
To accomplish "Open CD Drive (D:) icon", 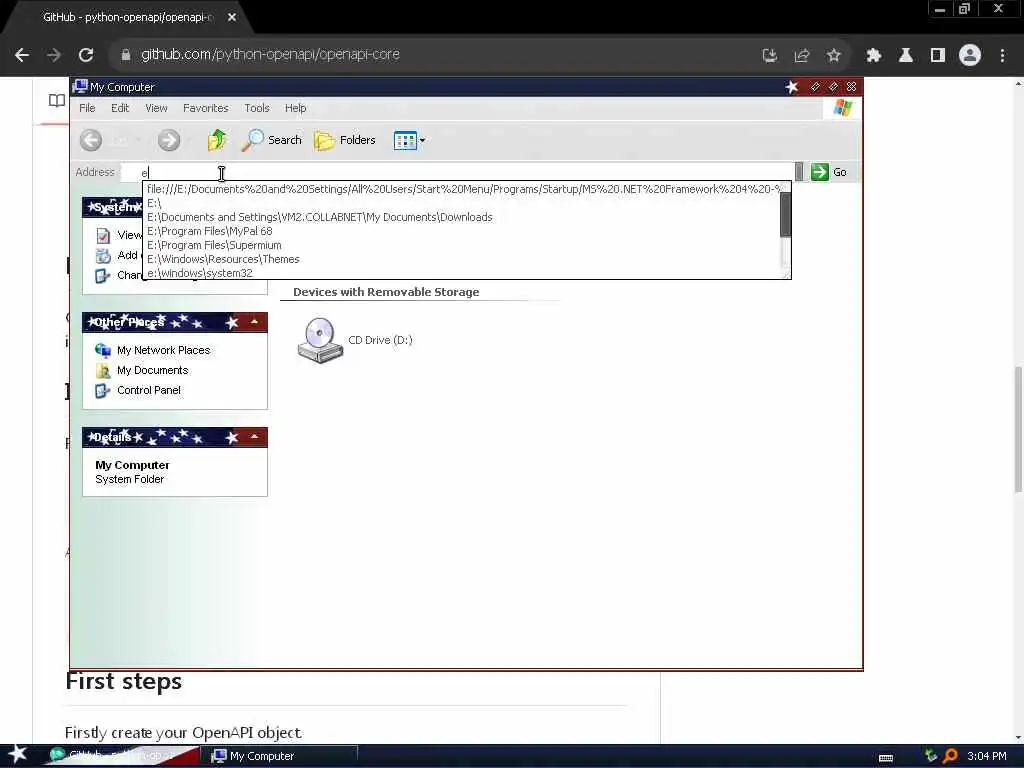I will click(320, 340).
